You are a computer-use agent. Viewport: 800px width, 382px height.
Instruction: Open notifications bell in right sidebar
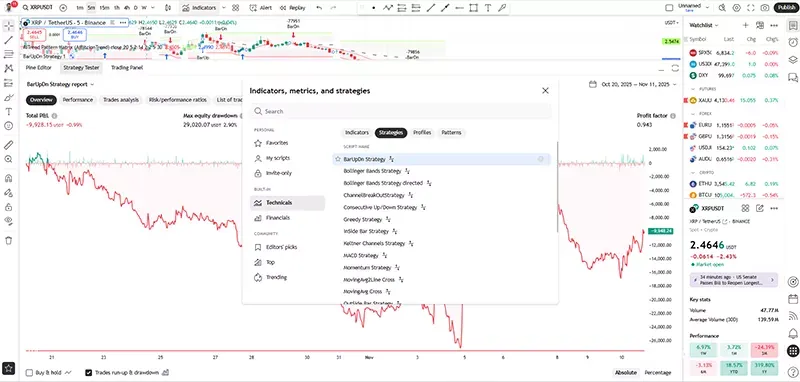(x=793, y=333)
